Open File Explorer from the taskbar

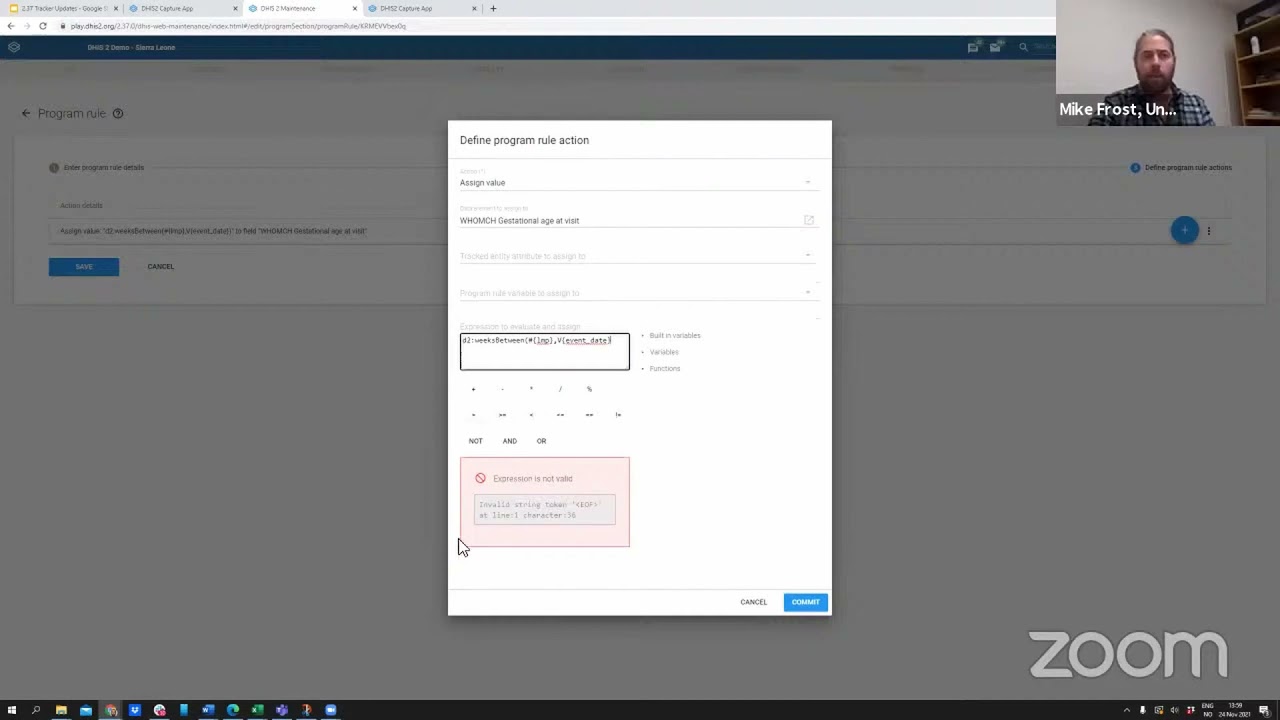61,710
